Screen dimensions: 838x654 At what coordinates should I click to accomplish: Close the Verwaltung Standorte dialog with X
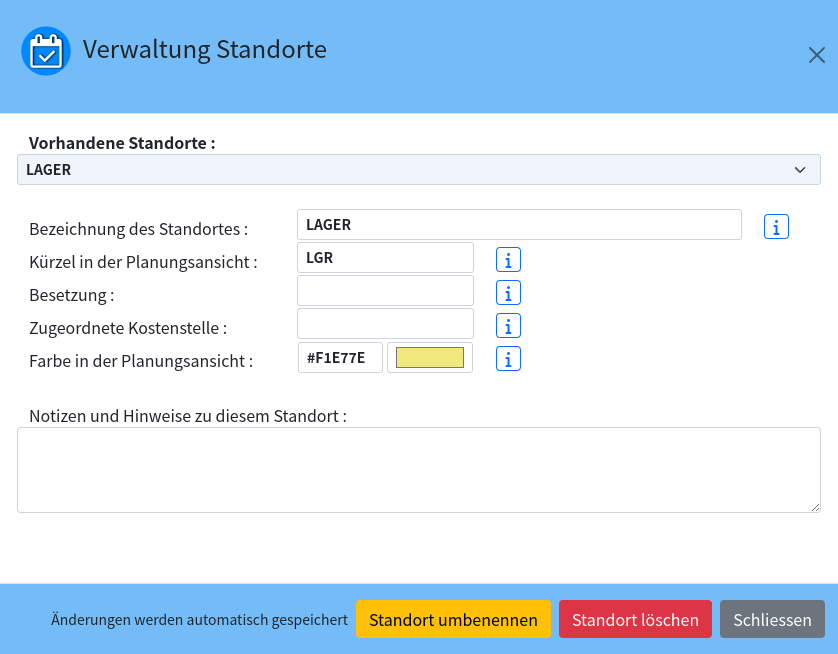coord(817,55)
